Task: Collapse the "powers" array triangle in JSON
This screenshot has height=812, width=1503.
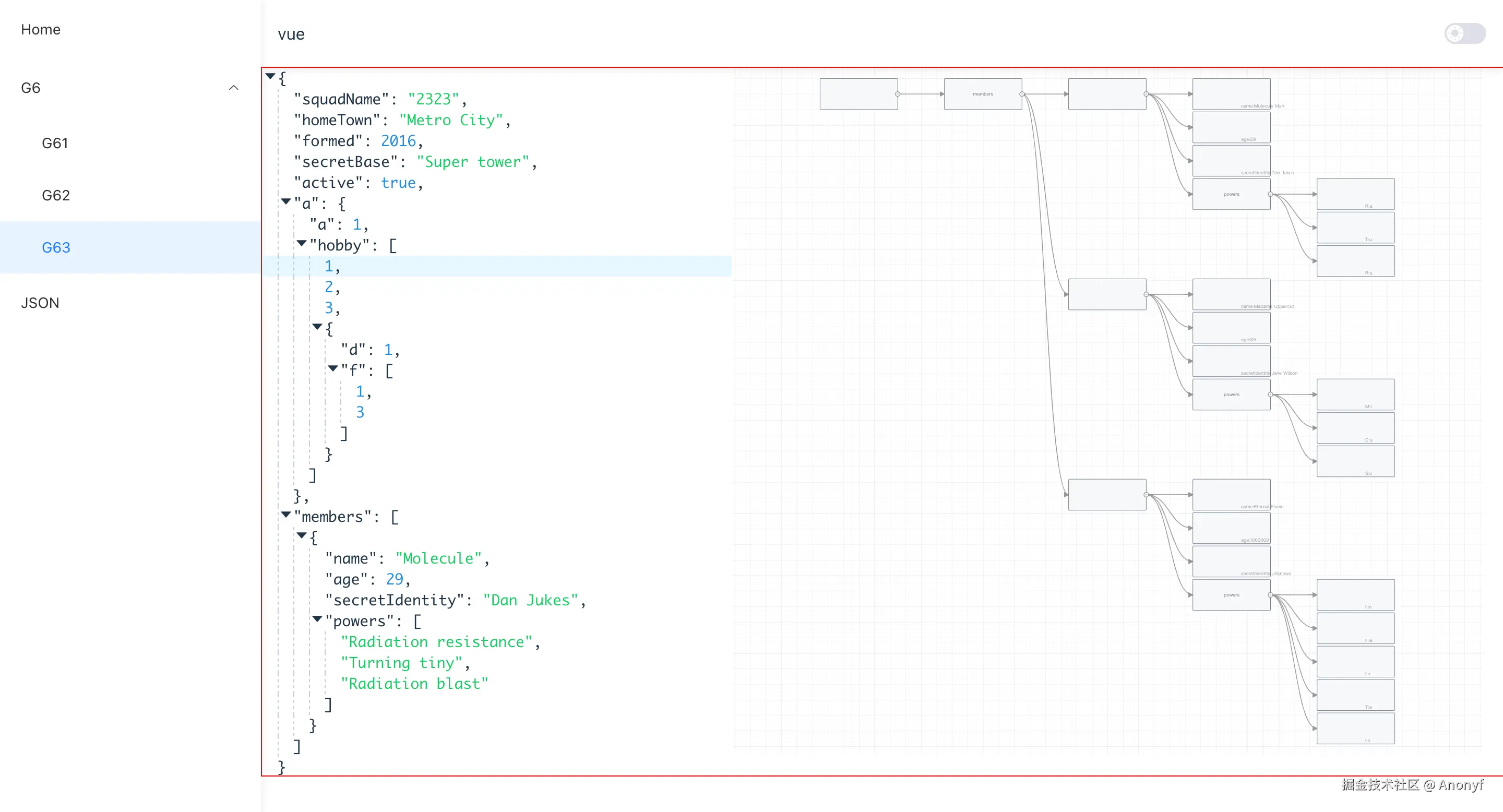Action: click(x=317, y=619)
